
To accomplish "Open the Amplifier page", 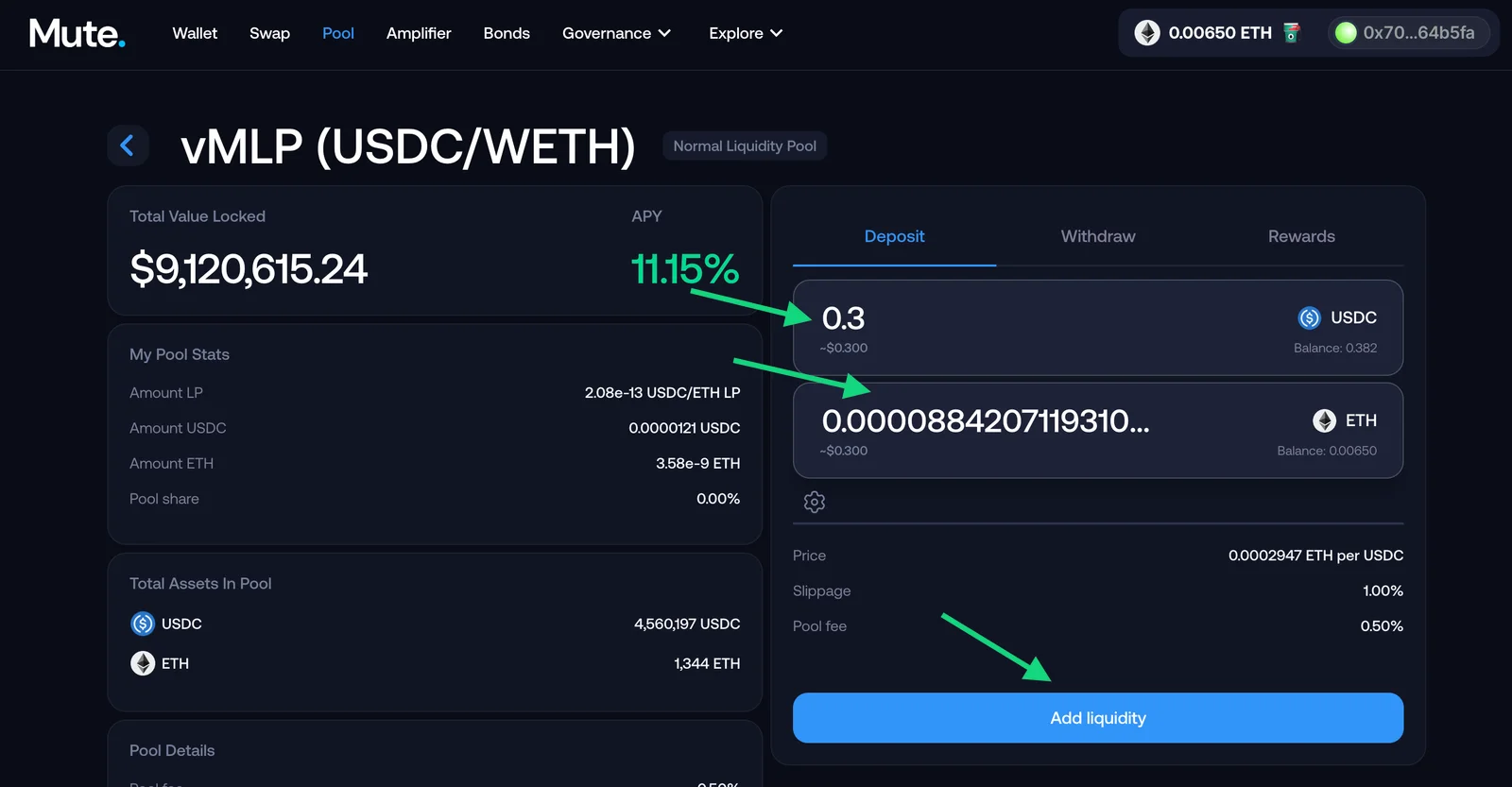I will 419,33.
